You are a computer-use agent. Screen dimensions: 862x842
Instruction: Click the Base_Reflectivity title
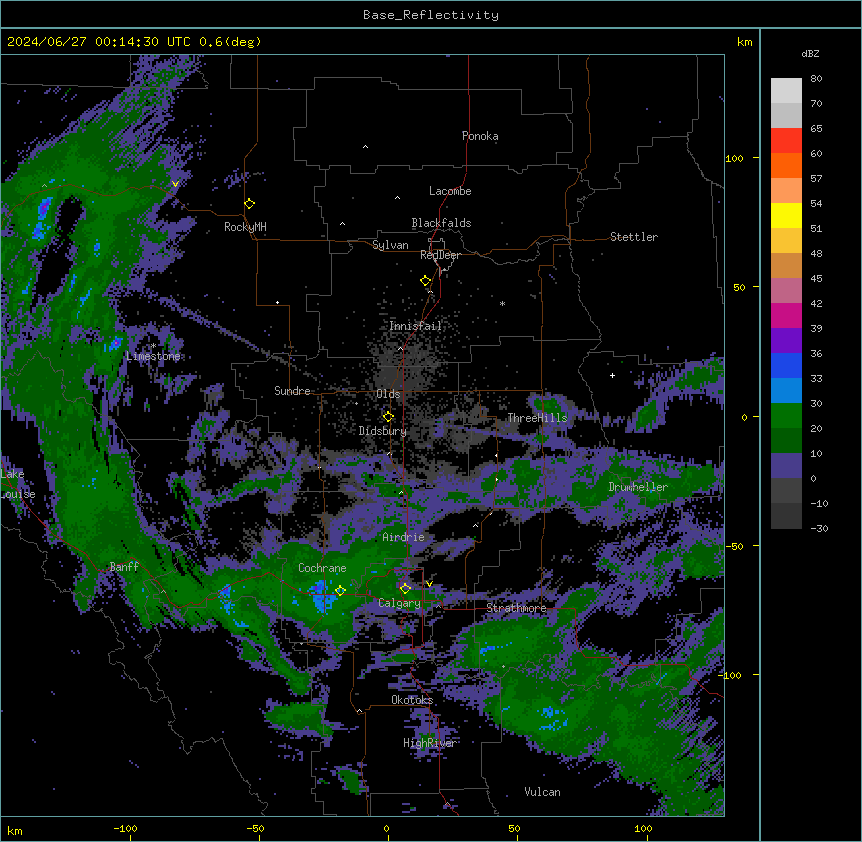tap(431, 15)
